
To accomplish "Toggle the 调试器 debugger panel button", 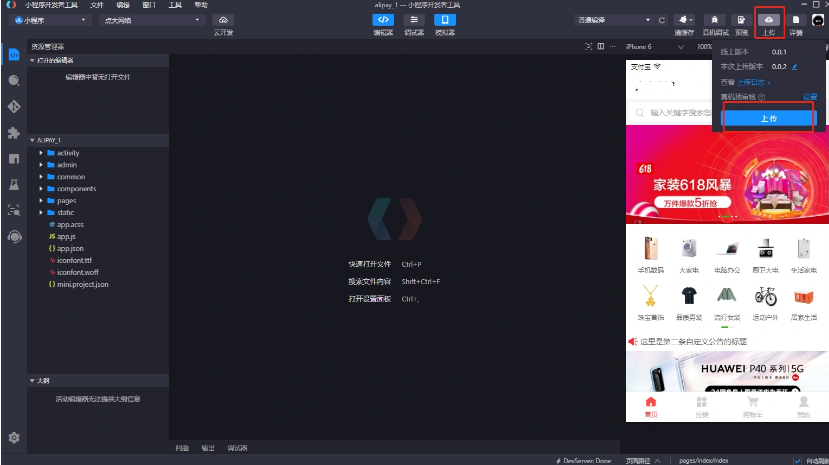I will coord(414,20).
